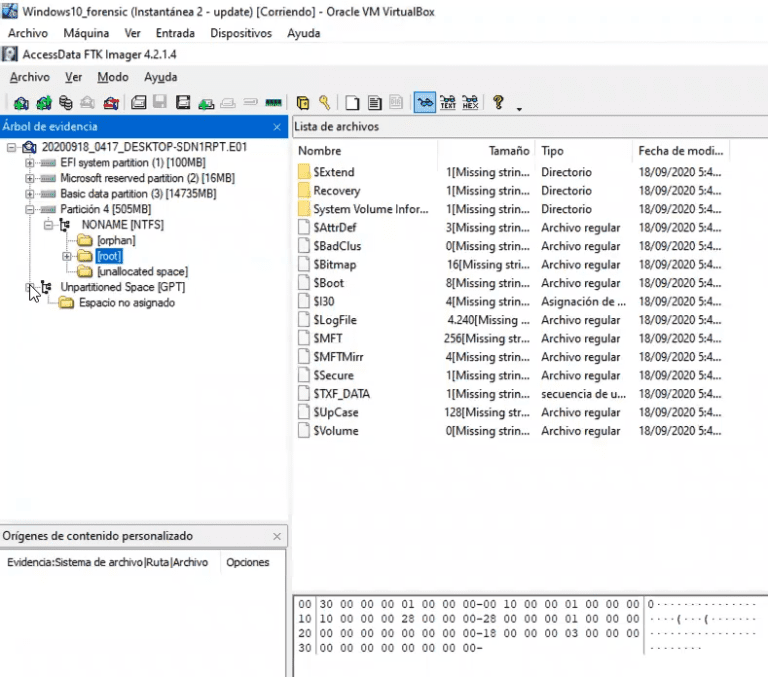Close the Árbol de evidencia pane
This screenshot has width=768, height=677.
(x=277, y=127)
